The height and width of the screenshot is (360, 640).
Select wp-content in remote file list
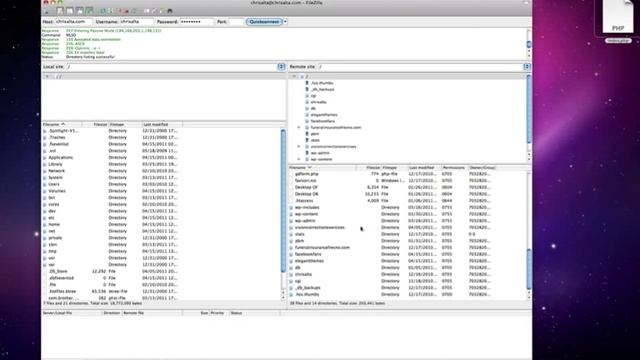point(306,214)
